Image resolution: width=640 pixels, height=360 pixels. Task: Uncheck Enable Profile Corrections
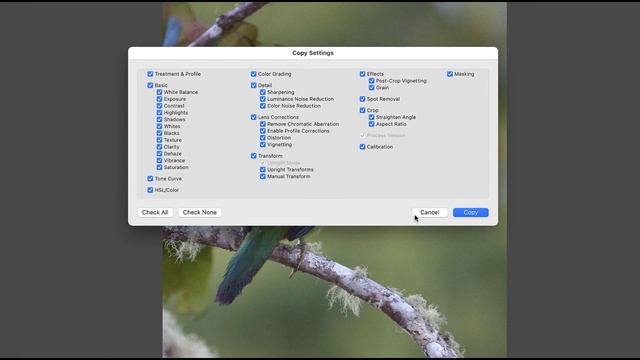coord(262,131)
